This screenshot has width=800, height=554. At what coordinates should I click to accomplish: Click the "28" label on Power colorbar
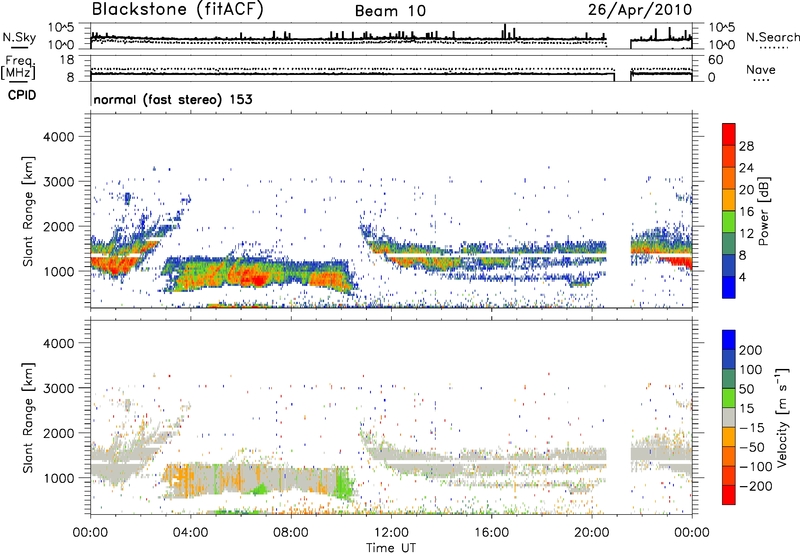pyautogui.click(x=746, y=146)
